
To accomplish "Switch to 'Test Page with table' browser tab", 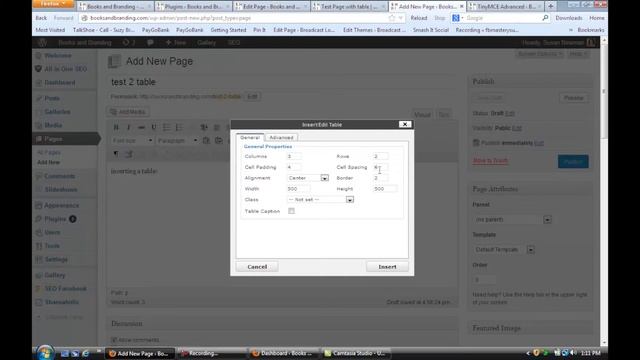I will point(349,7).
